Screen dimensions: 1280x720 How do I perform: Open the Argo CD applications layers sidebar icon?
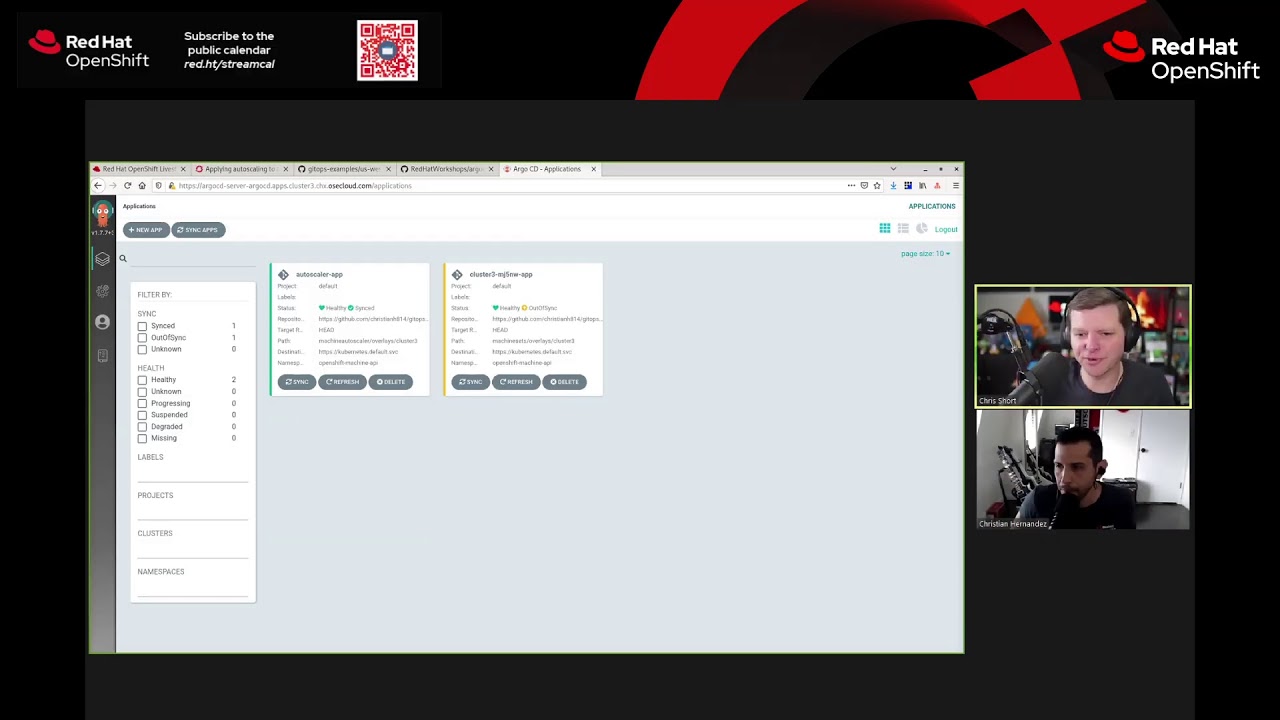pos(102,259)
